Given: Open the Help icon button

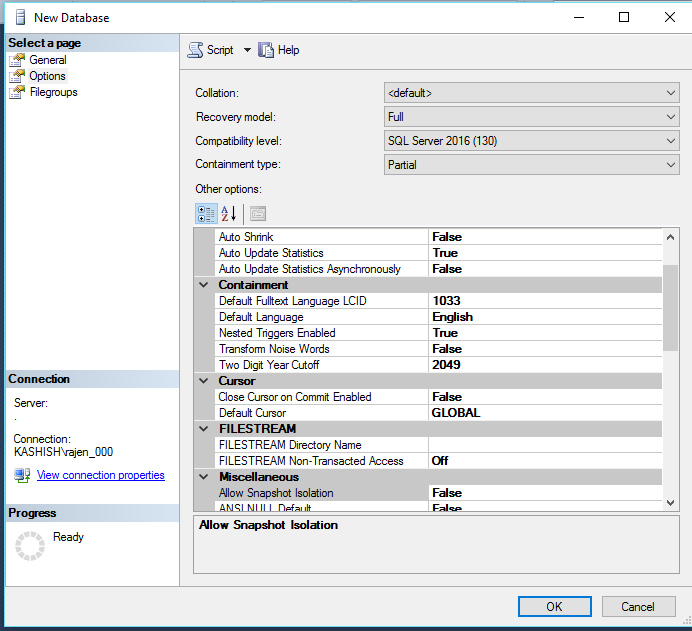Looking at the screenshot, I should point(266,50).
